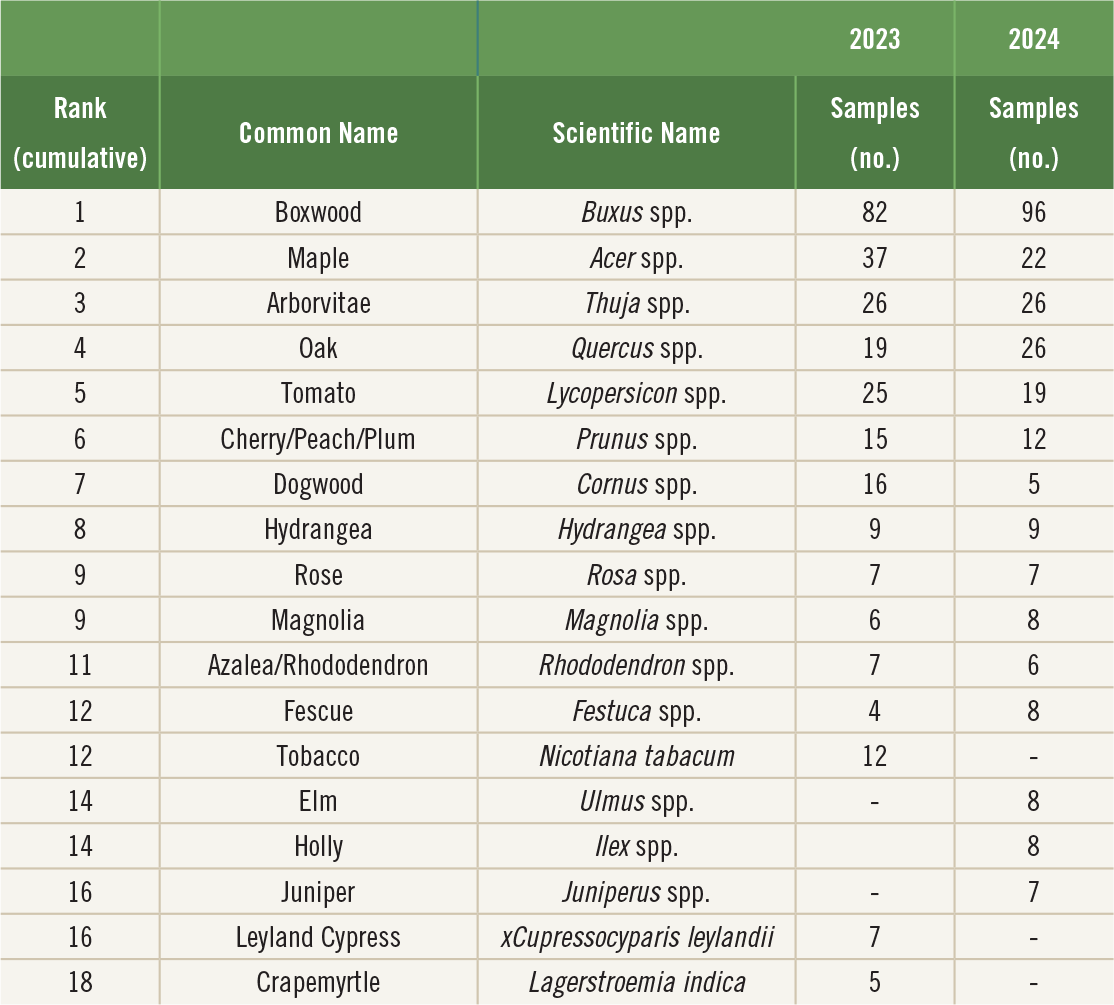Viewport: 1114px width, 1005px height.
Task: Click the 2023 year header
Action: tap(875, 38)
